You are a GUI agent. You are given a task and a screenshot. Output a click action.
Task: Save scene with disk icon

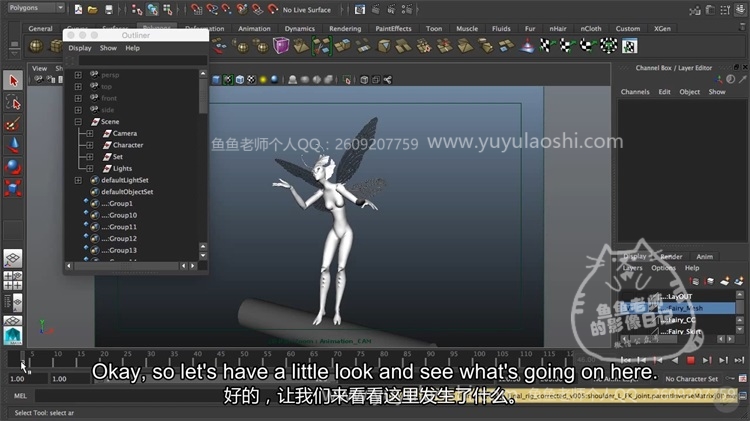109,9
